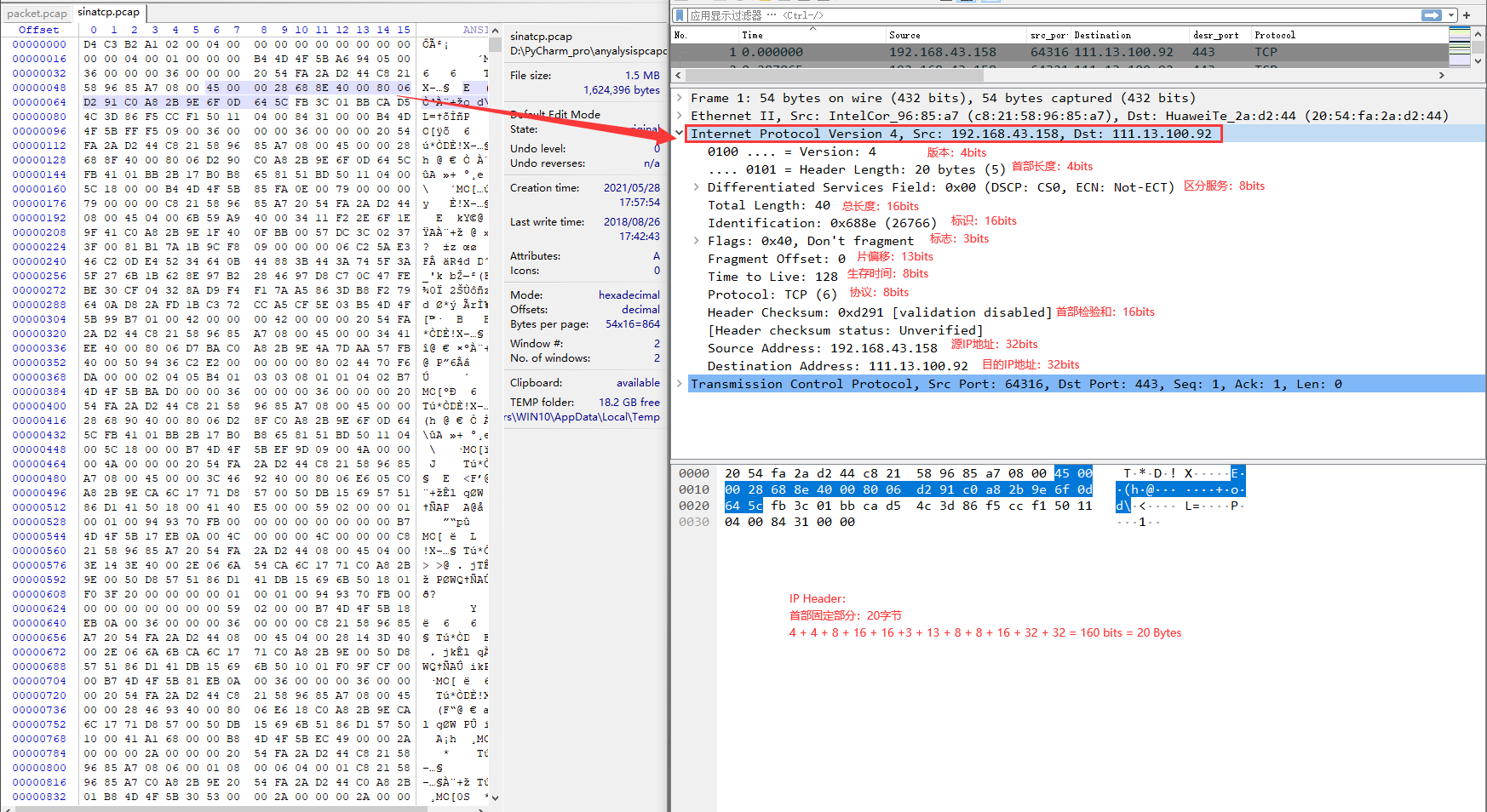1487x812 pixels.
Task: Apply the display filter arrow button
Action: 1431,15
